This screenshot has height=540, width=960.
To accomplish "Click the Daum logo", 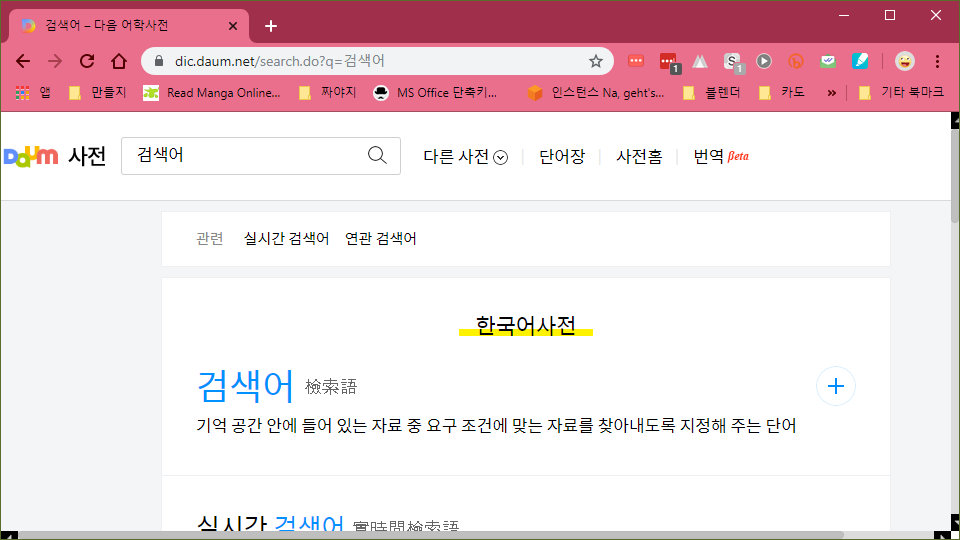I will point(31,156).
